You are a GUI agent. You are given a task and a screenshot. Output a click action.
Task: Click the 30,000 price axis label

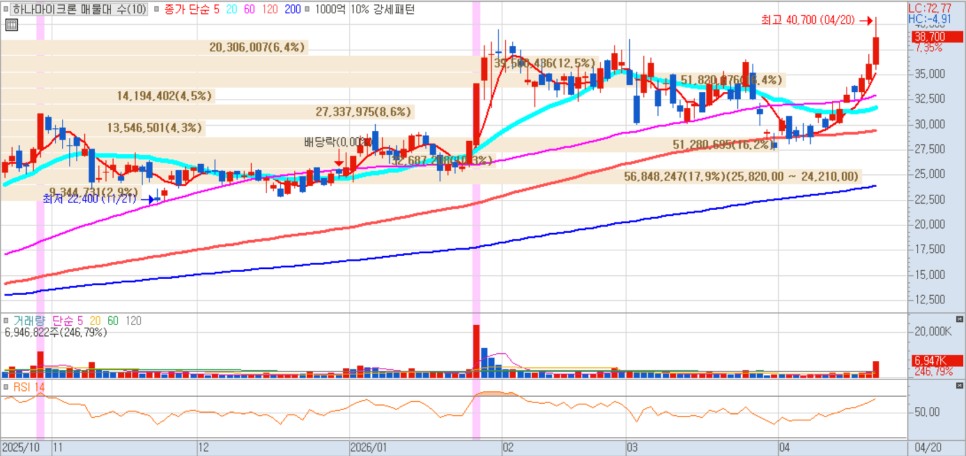930,124
